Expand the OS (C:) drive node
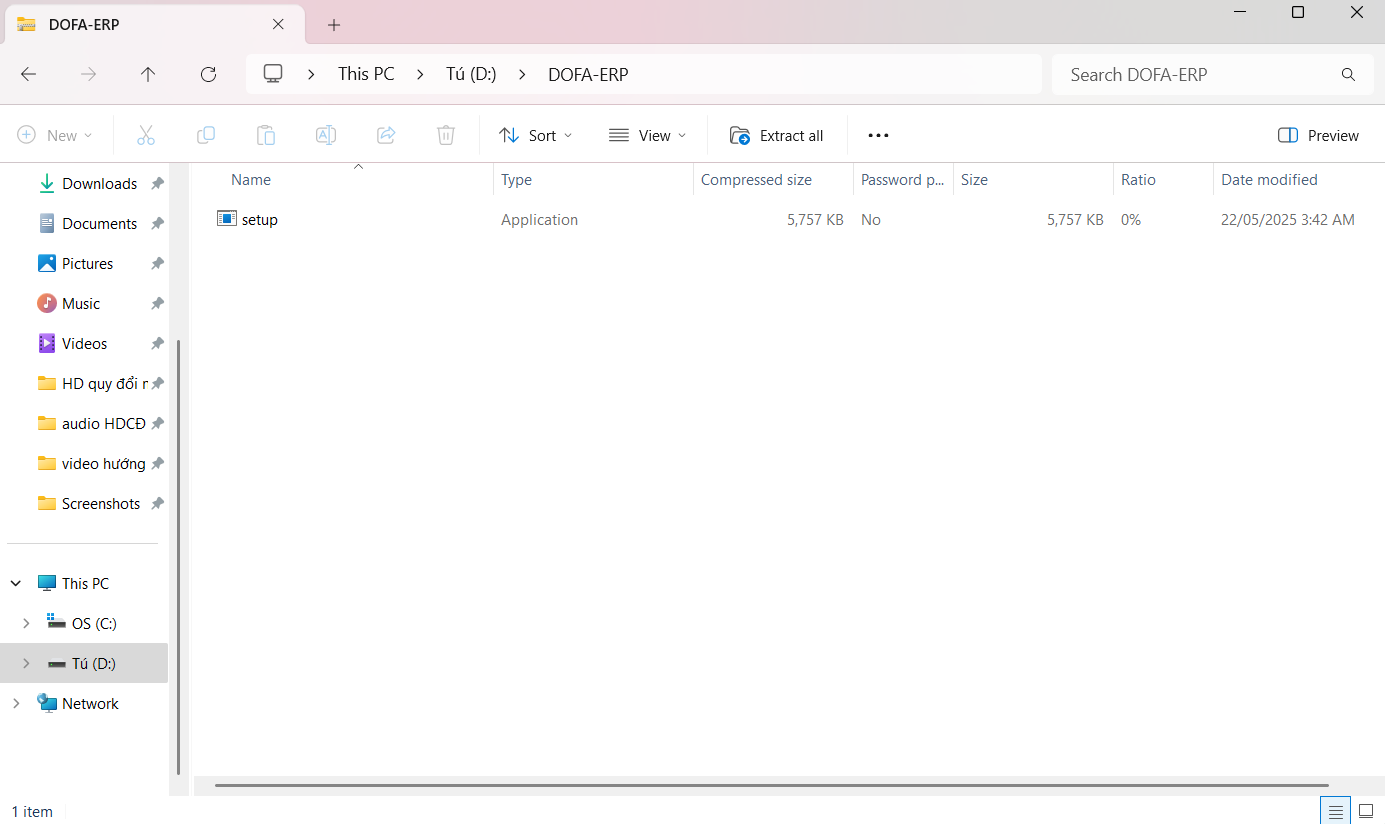 click(x=26, y=623)
